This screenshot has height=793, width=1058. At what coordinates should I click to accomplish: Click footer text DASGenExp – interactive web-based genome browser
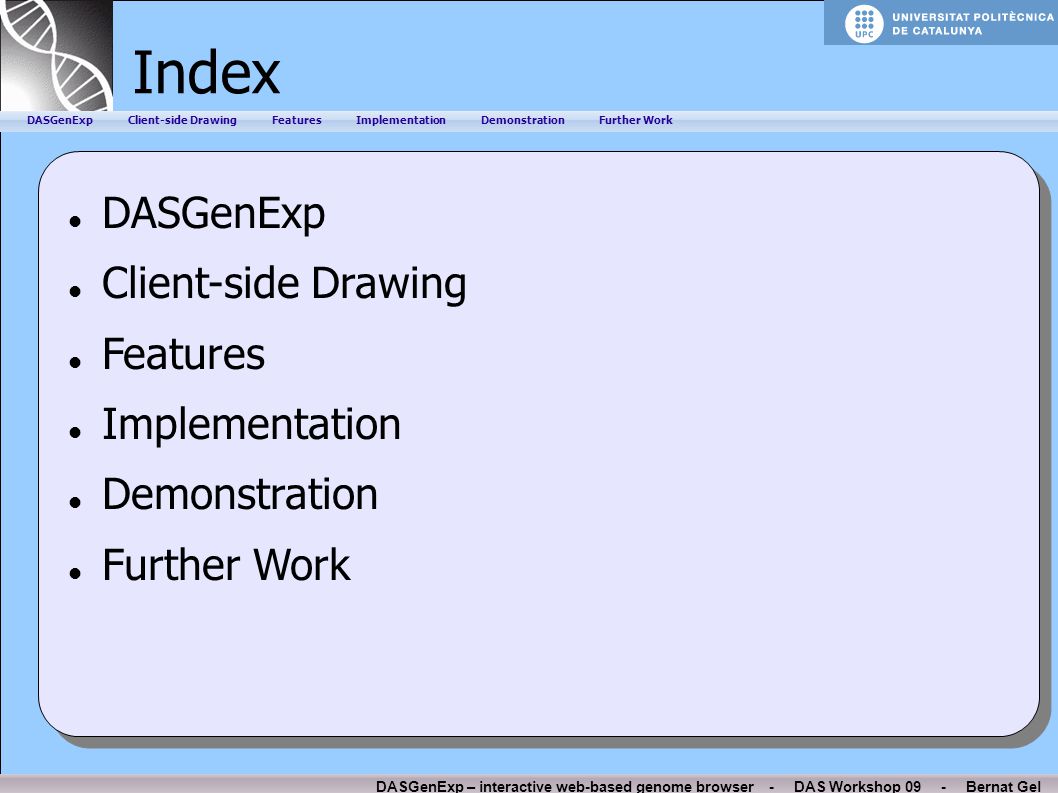pyautogui.click(x=565, y=786)
